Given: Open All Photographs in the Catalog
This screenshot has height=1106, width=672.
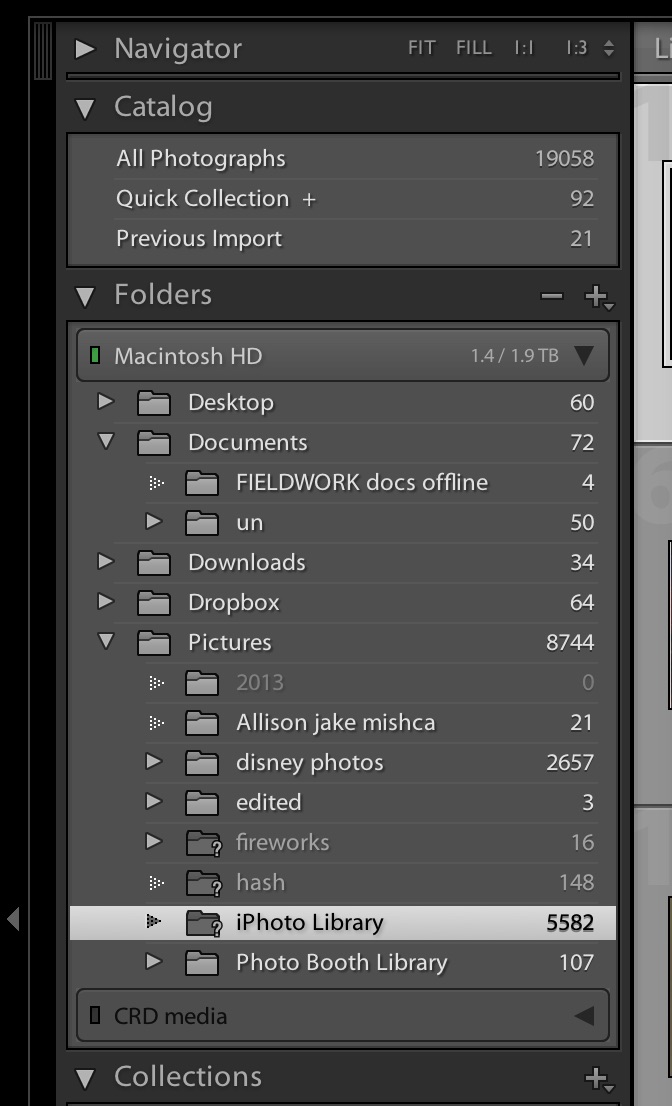Looking at the screenshot, I should pyautogui.click(x=200, y=159).
